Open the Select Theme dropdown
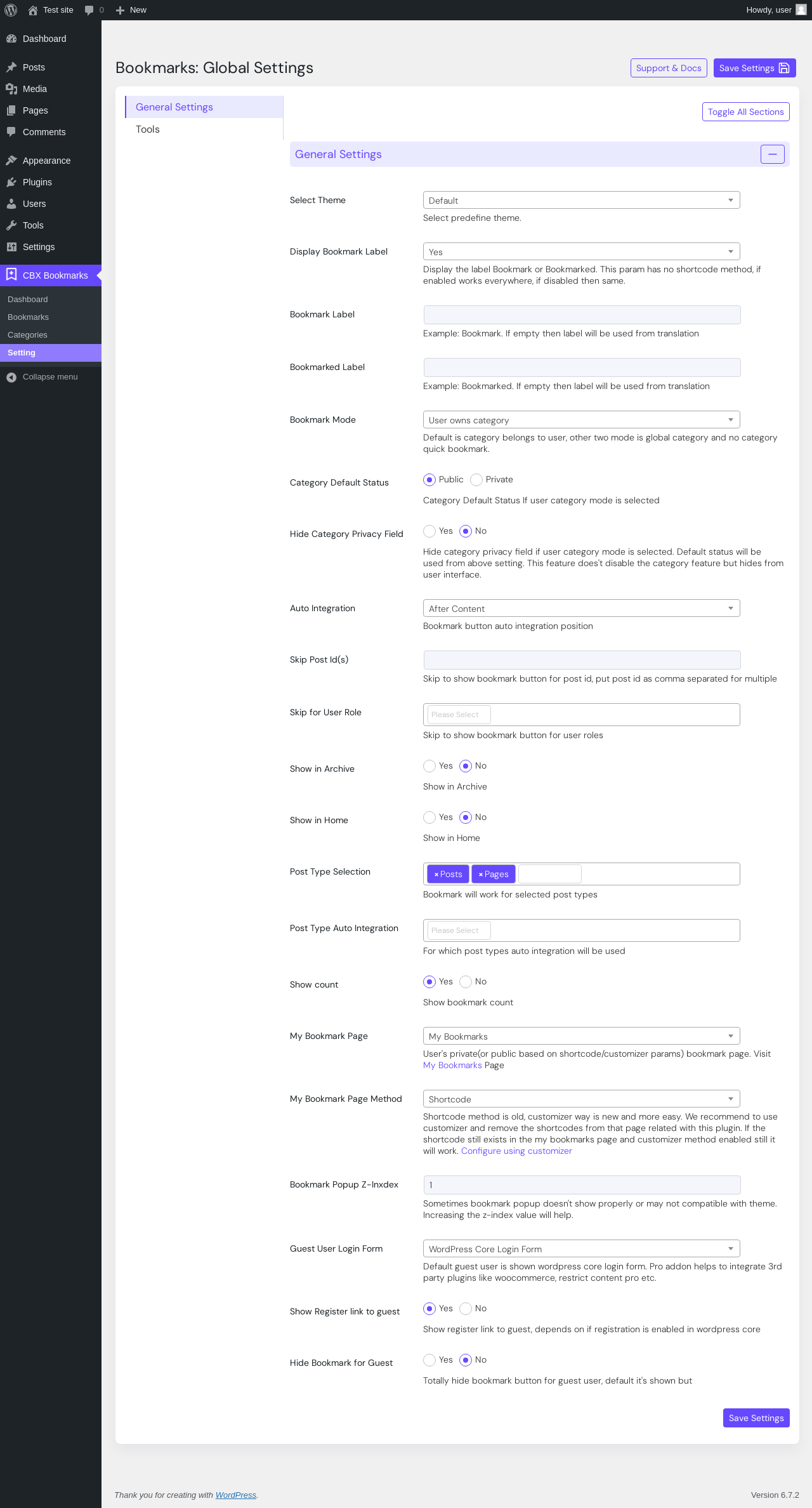The height and width of the screenshot is (1508, 812). pos(581,201)
